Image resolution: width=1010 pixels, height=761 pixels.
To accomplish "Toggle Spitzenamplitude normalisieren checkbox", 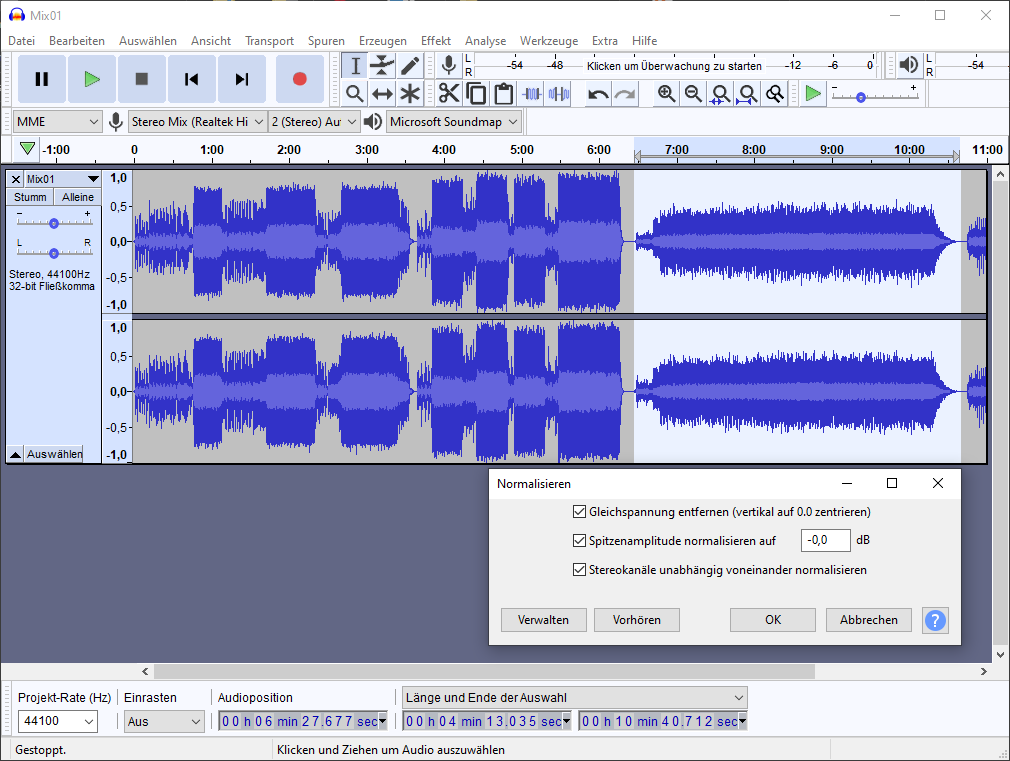I will point(579,541).
